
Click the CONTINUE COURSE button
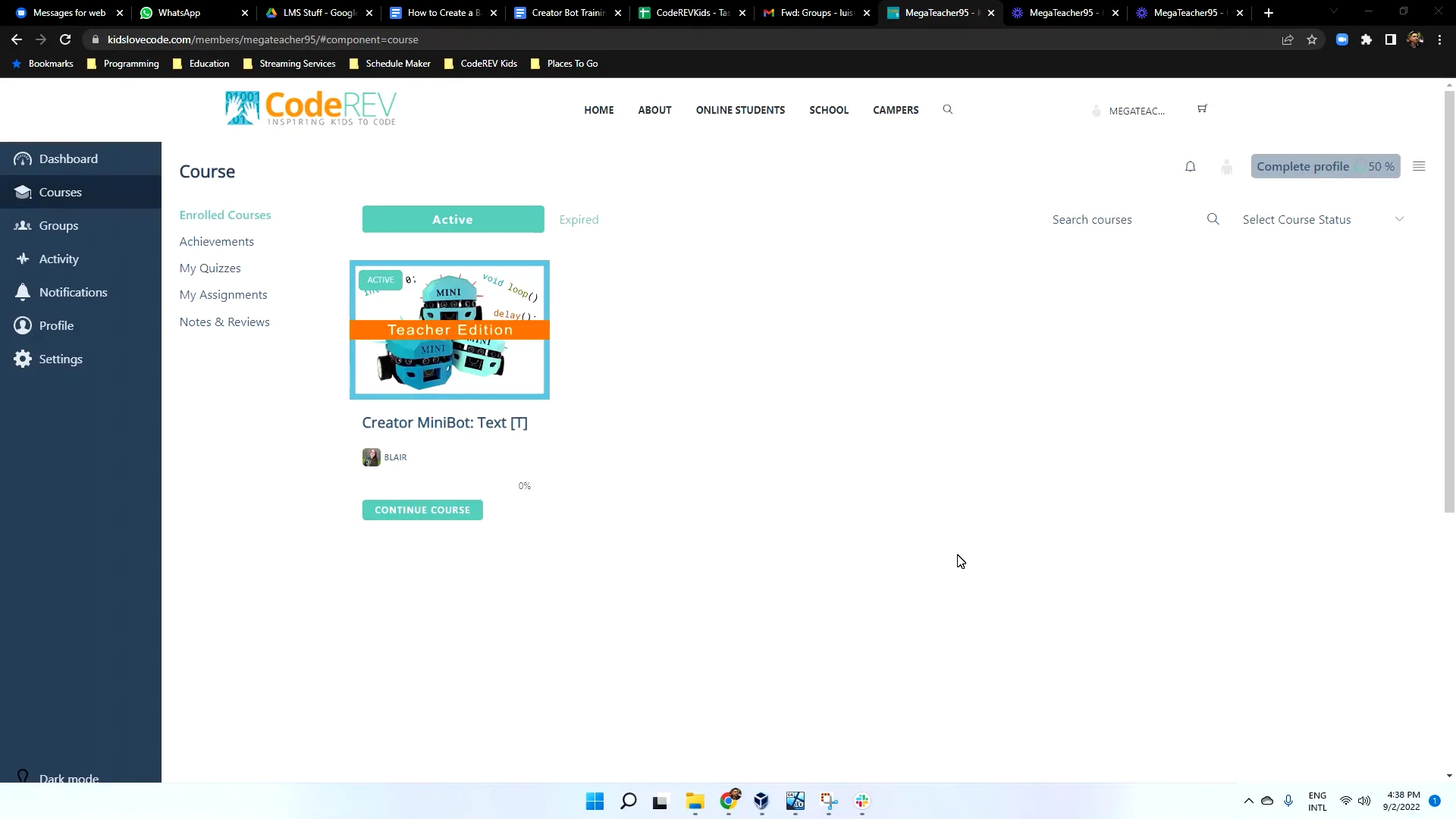[422, 510]
